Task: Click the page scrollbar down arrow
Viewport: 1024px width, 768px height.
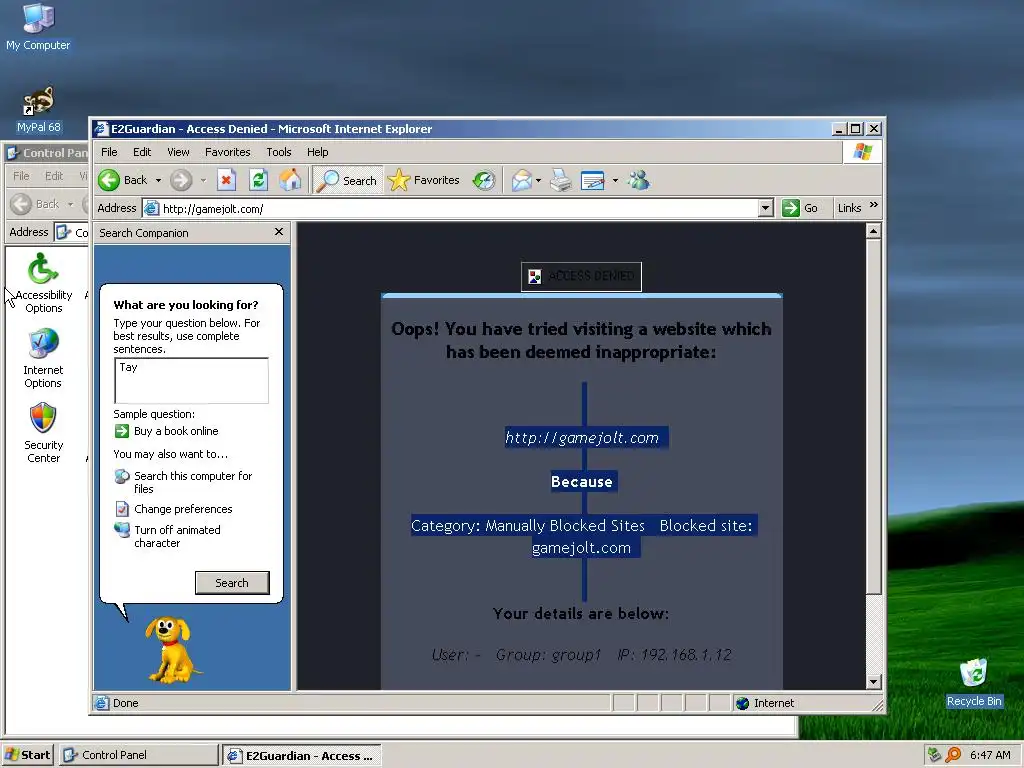Action: coord(873,682)
